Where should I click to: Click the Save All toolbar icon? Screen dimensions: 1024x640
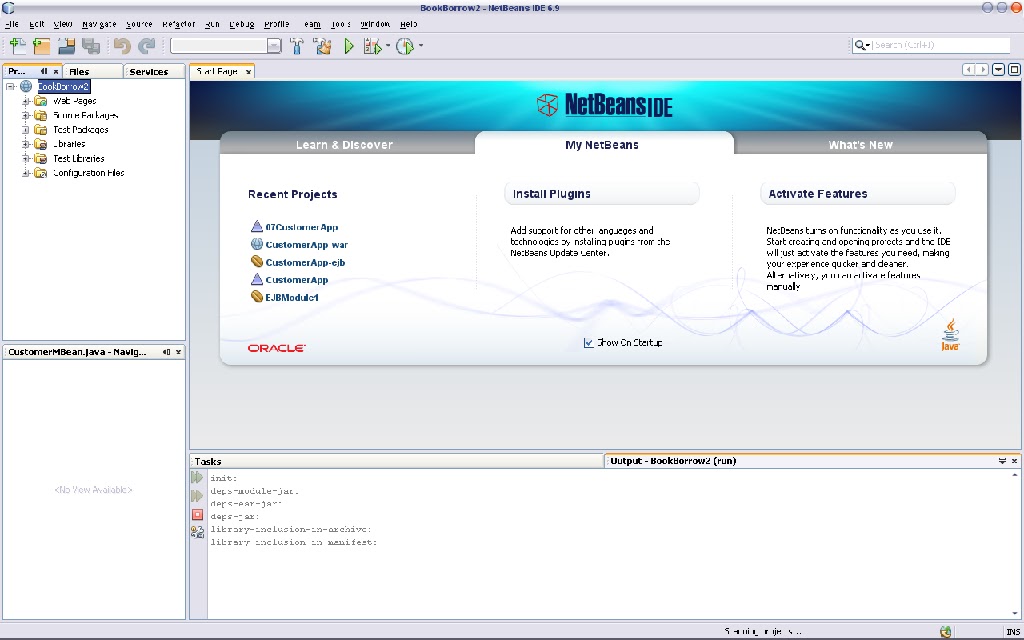(x=91, y=46)
